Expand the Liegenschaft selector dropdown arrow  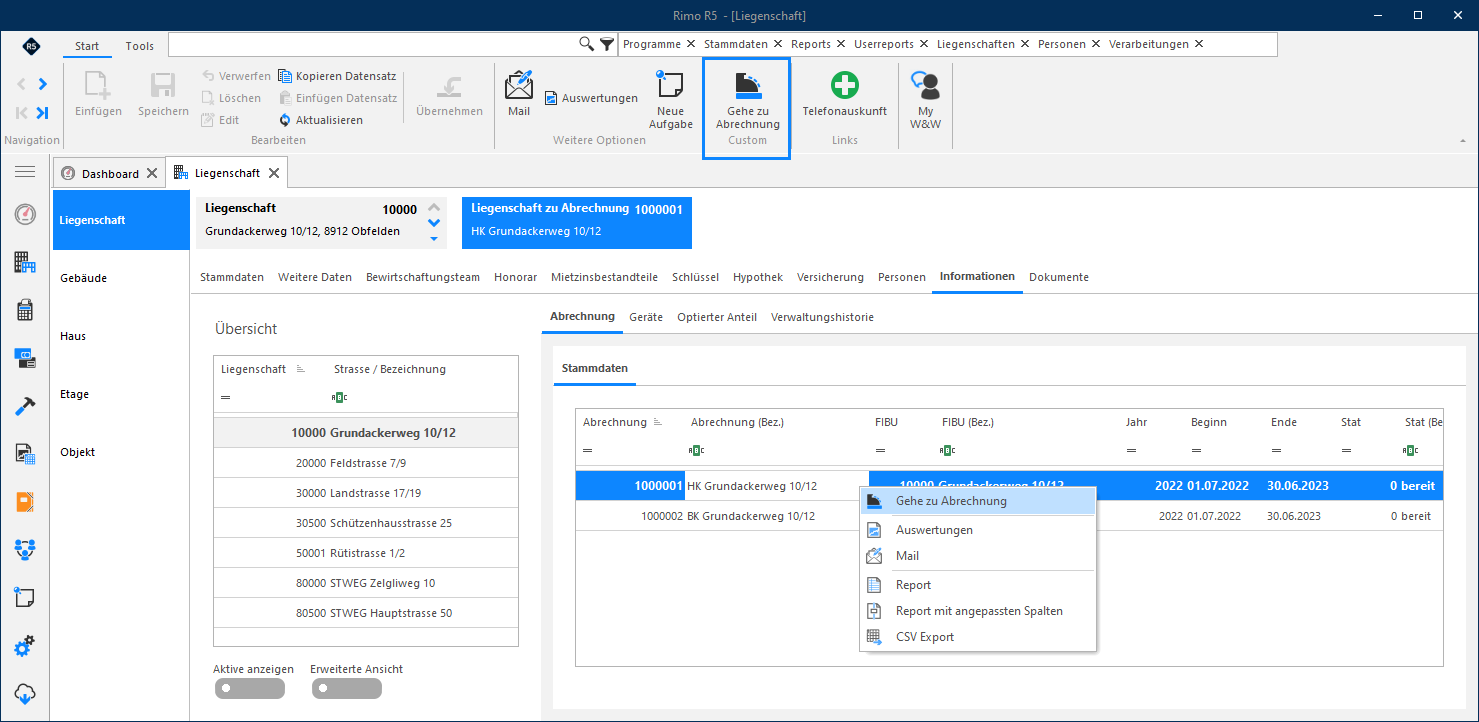pos(434,239)
